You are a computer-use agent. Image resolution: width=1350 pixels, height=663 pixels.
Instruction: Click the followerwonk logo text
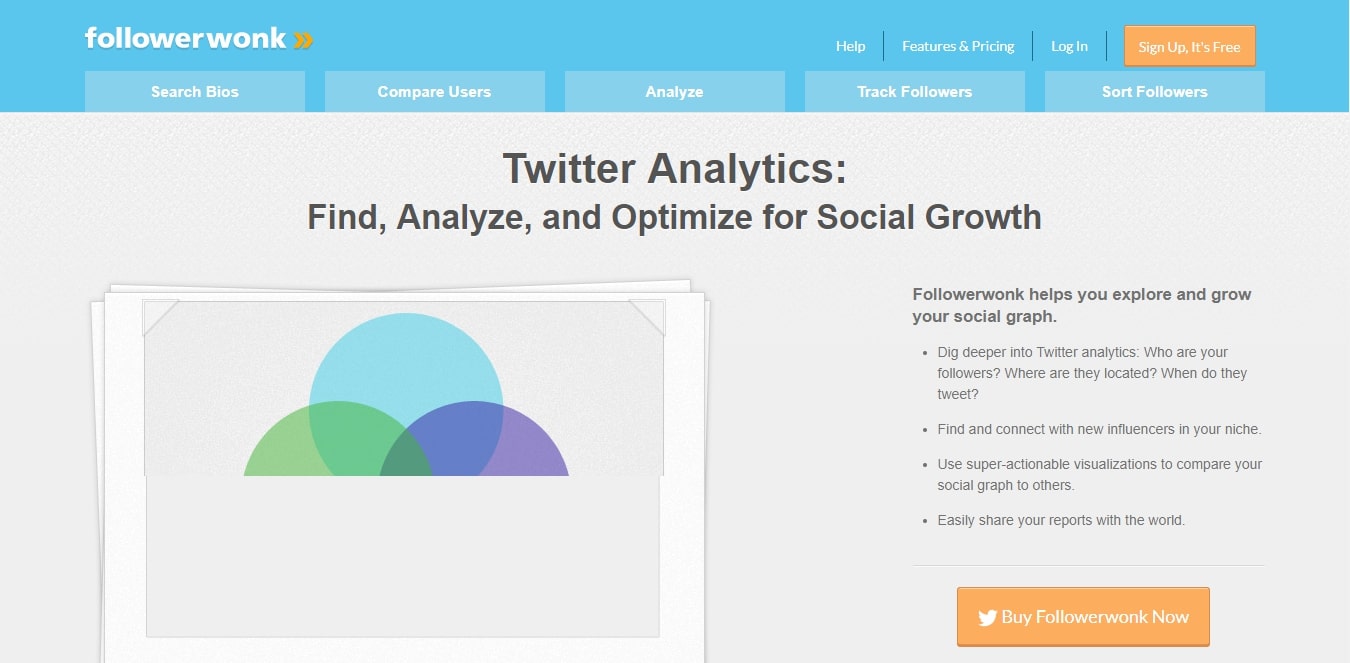tap(186, 39)
